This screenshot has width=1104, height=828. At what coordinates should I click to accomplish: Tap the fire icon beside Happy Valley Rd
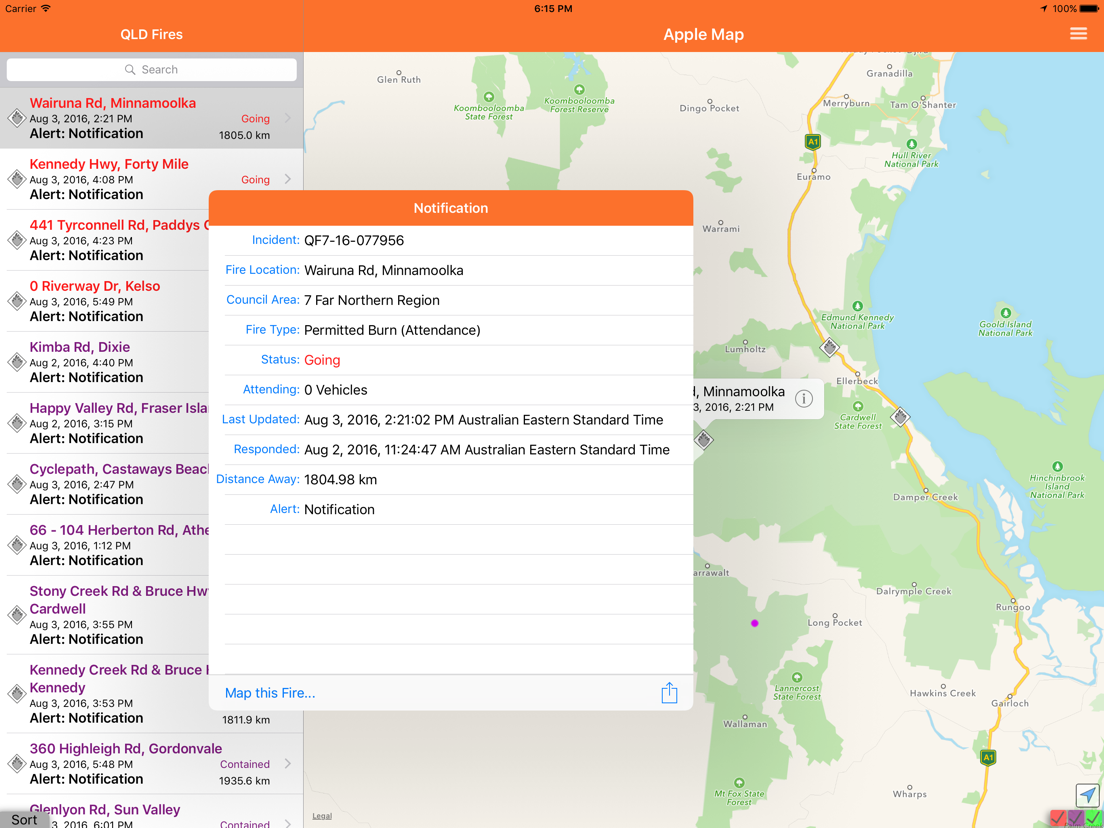17,422
